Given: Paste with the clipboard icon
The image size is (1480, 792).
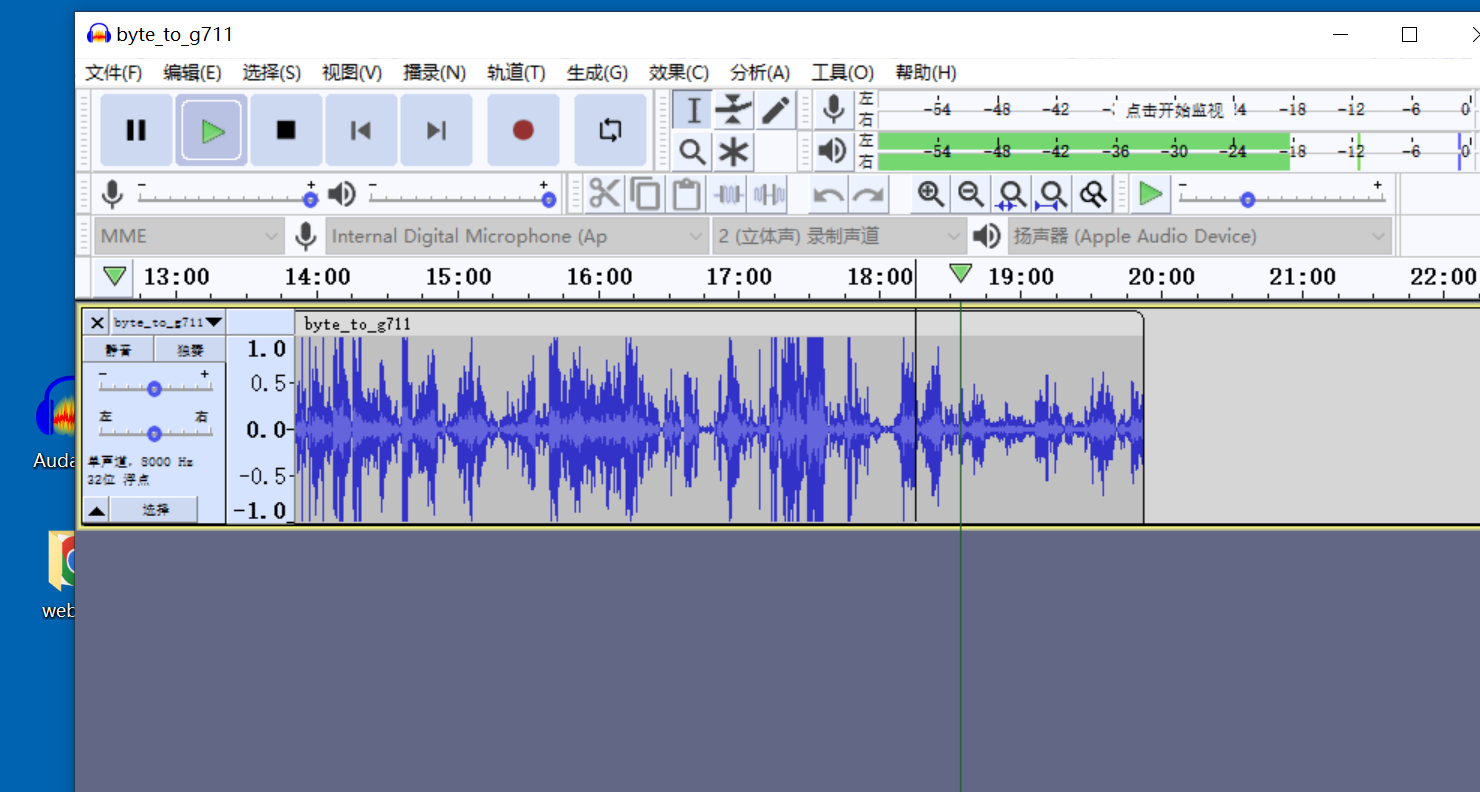Looking at the screenshot, I should 686,194.
